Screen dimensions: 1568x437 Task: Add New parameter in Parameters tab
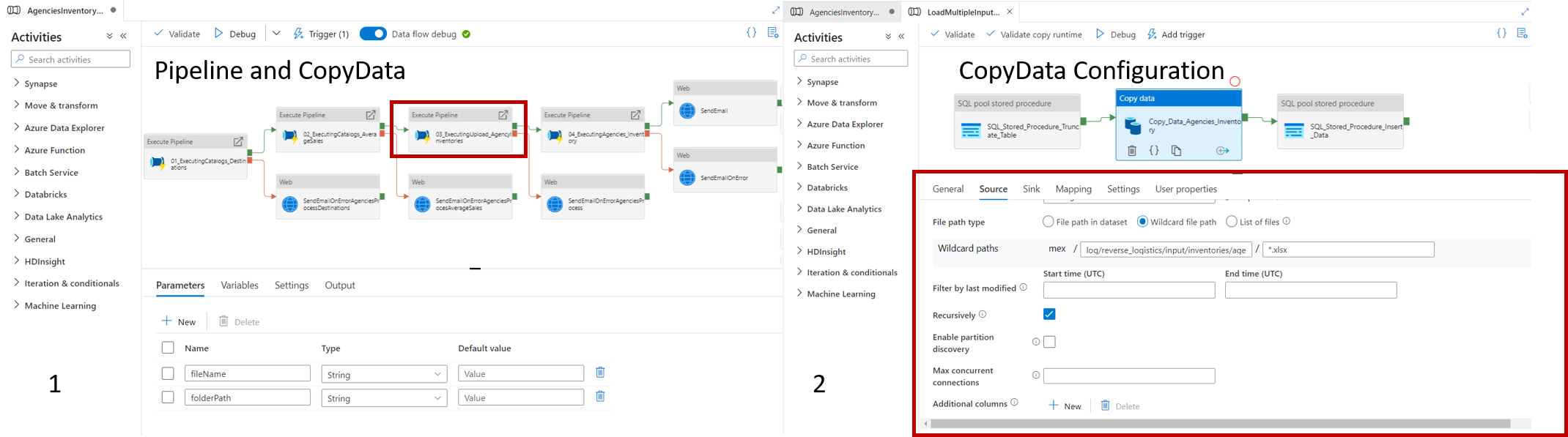[179, 321]
